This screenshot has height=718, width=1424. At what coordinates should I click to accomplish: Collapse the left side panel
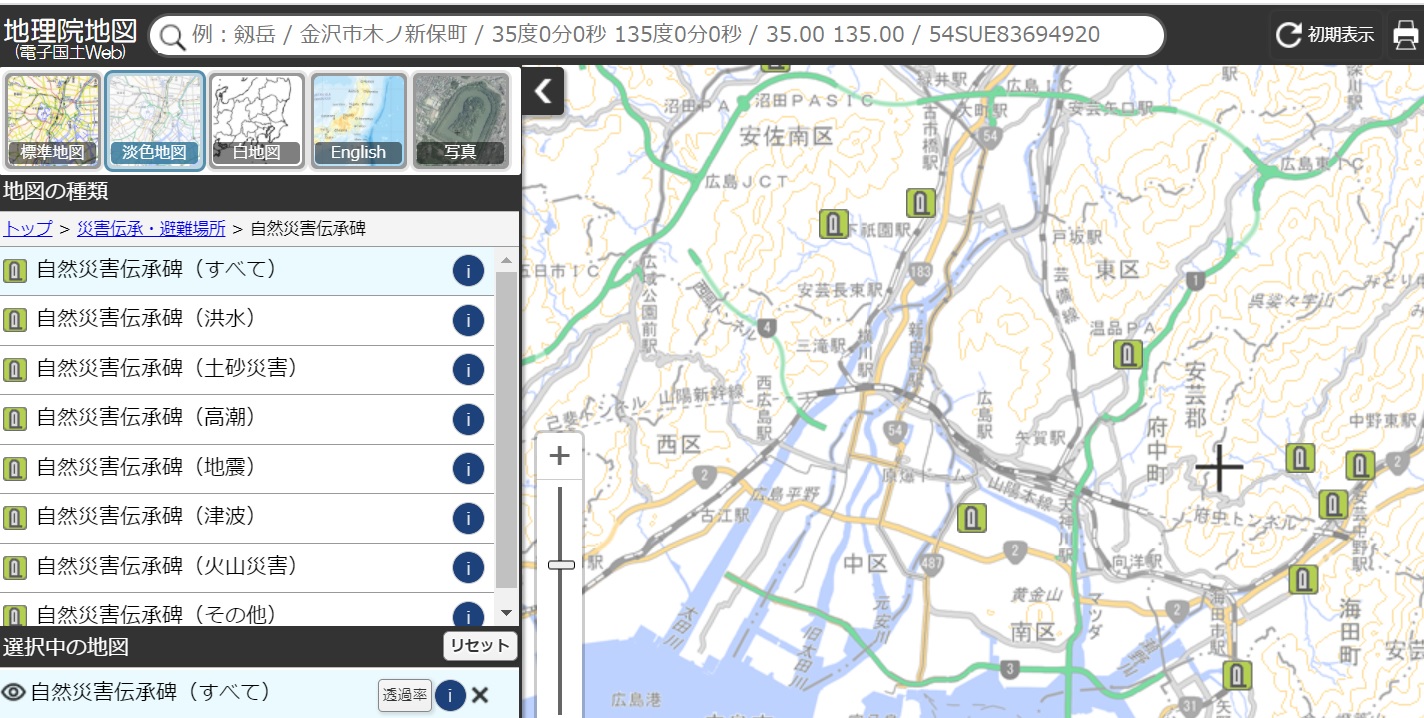(543, 92)
